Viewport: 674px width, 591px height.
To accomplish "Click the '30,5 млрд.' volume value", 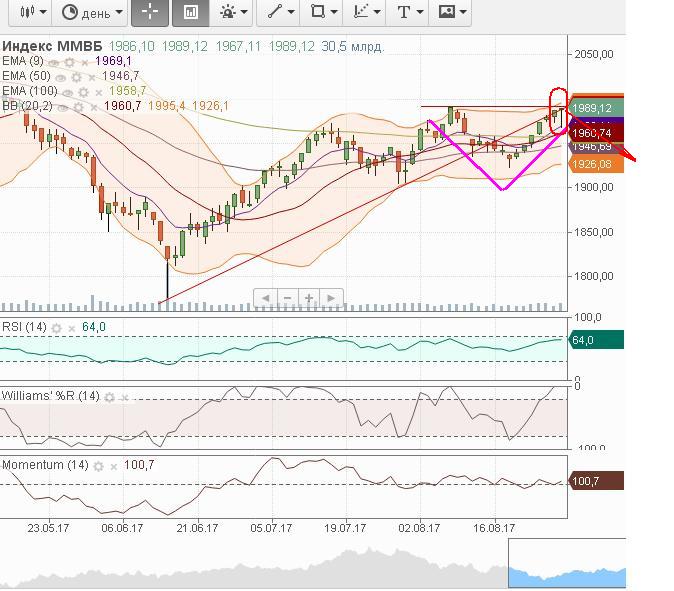I will pos(352,46).
